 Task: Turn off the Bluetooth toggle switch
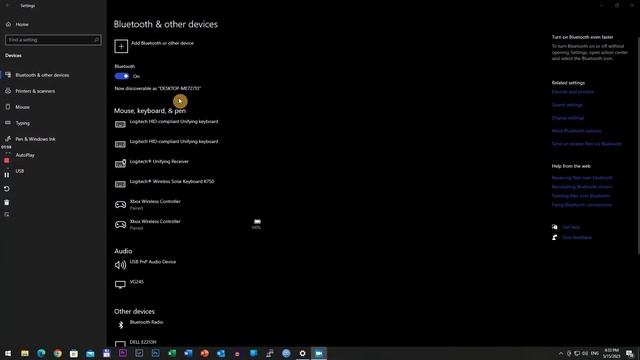122,76
